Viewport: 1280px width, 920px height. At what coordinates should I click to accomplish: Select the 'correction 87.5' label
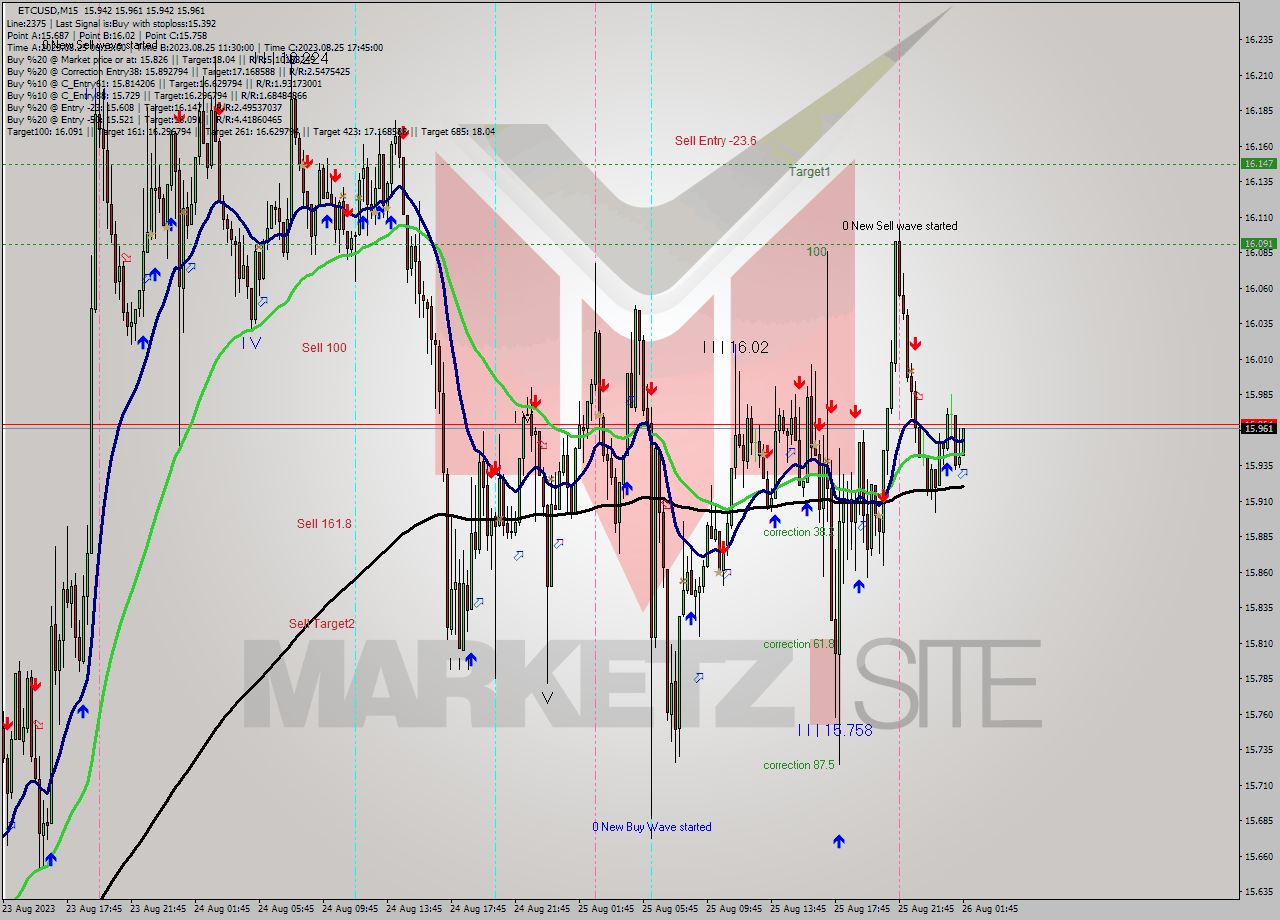click(799, 765)
